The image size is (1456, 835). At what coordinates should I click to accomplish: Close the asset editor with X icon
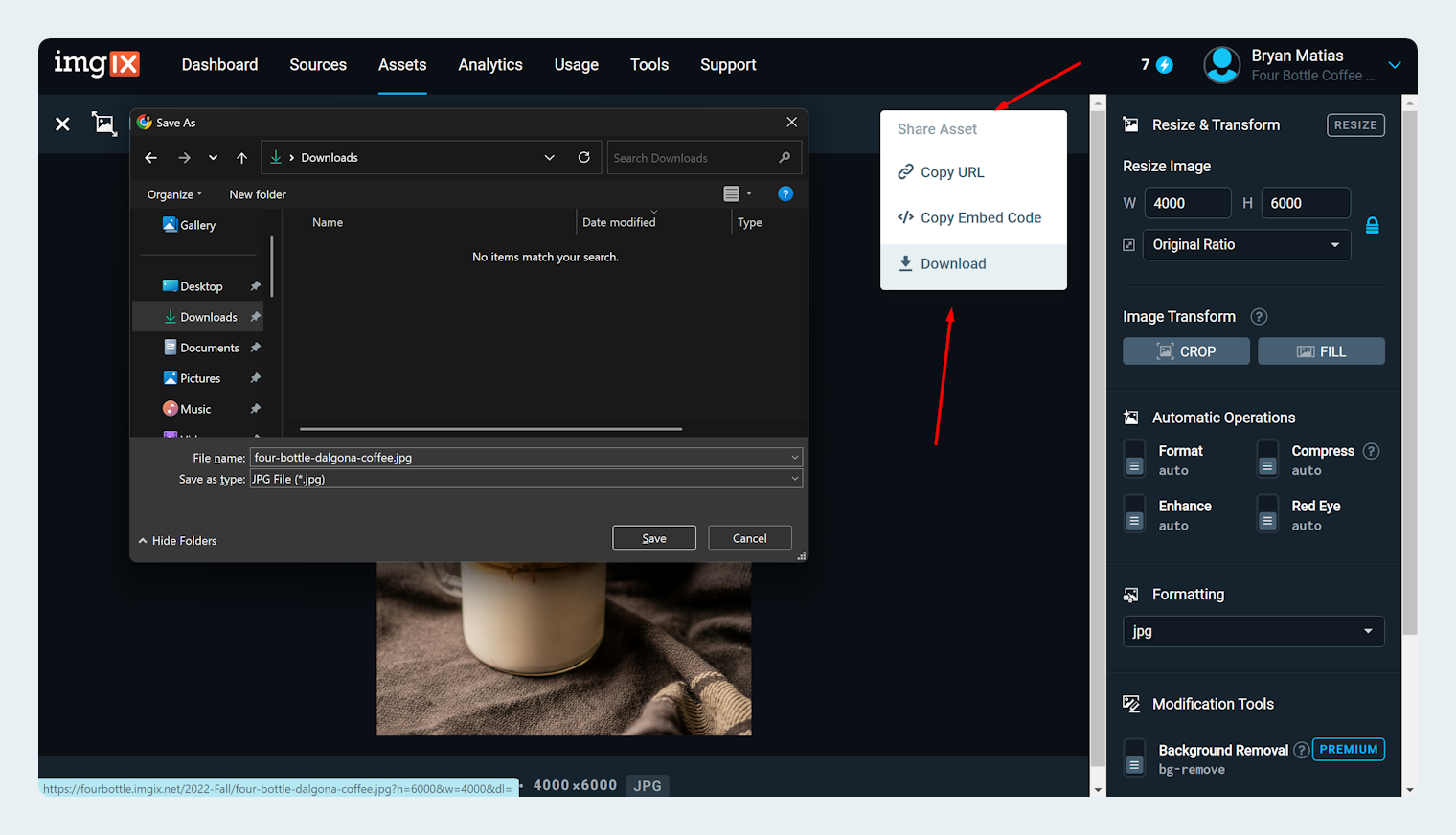62,124
